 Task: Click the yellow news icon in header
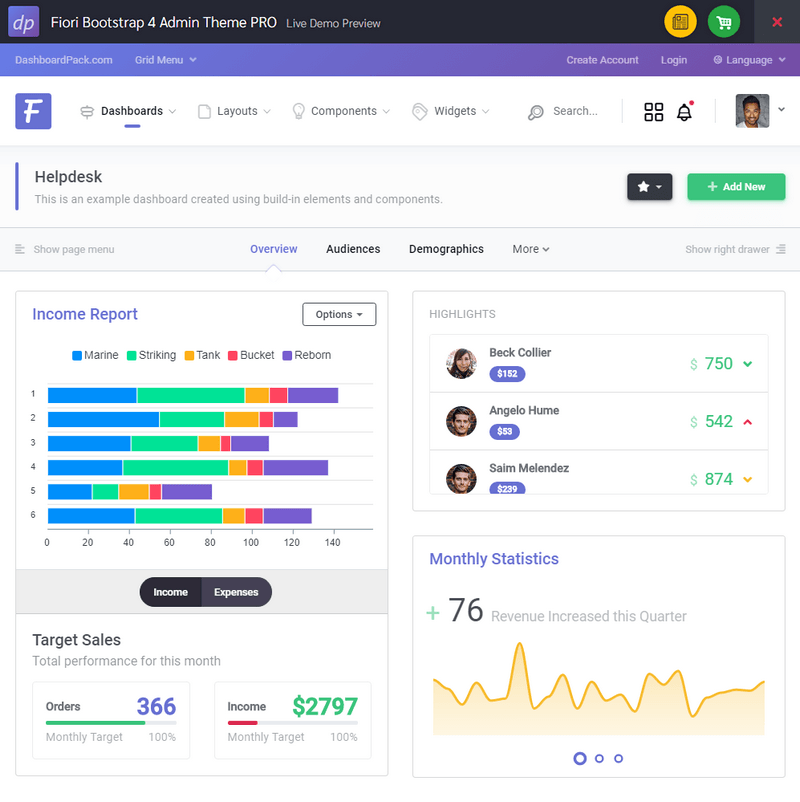click(x=680, y=22)
